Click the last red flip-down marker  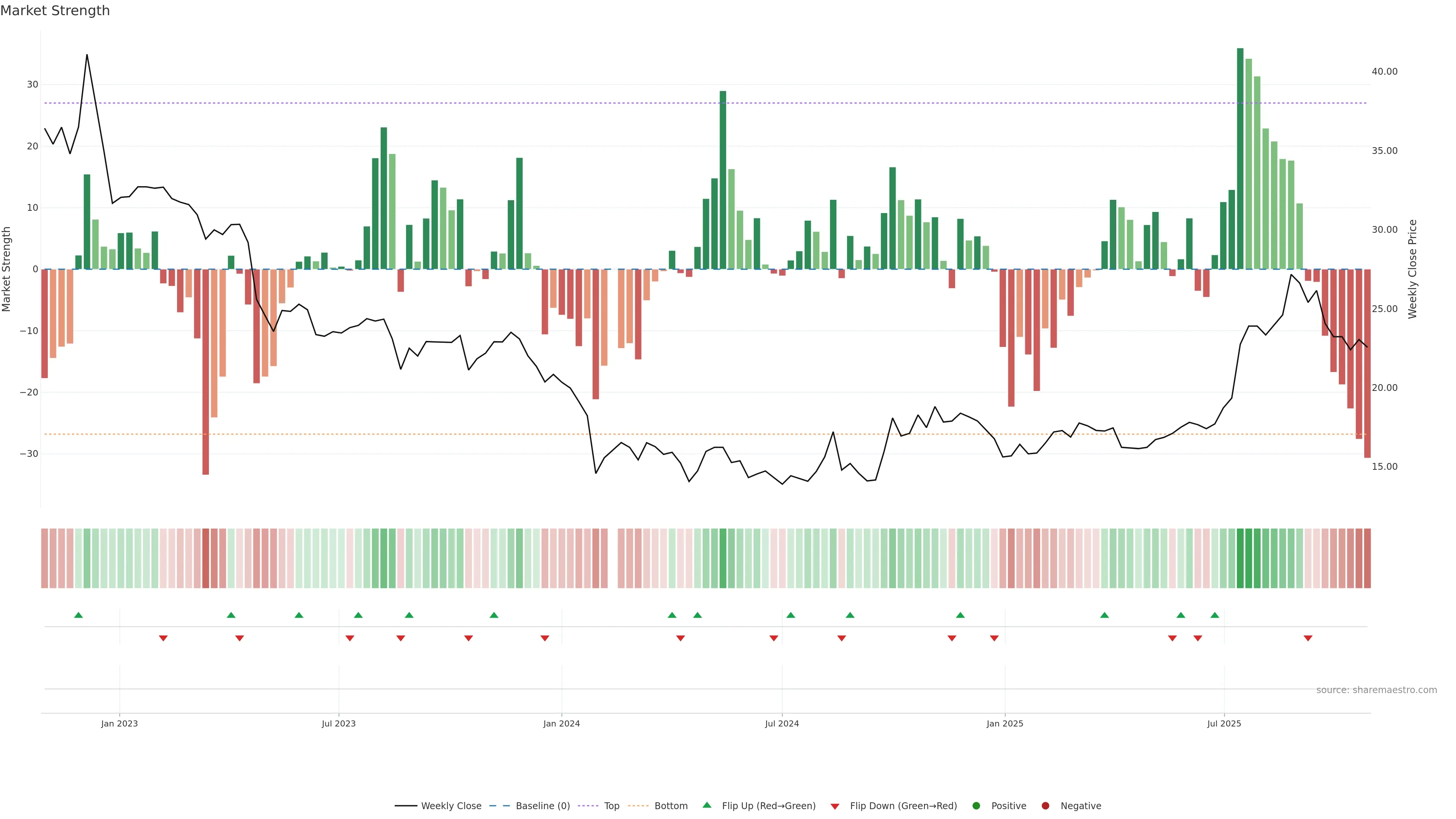1308,638
